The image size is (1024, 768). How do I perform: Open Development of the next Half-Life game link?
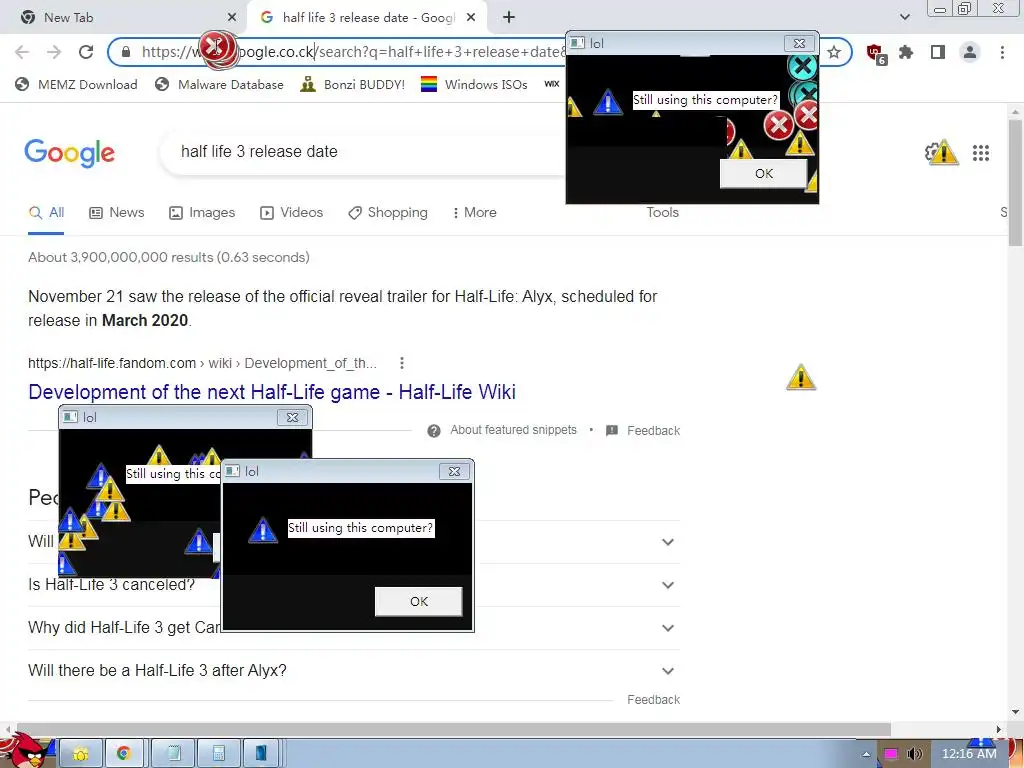coord(272,392)
